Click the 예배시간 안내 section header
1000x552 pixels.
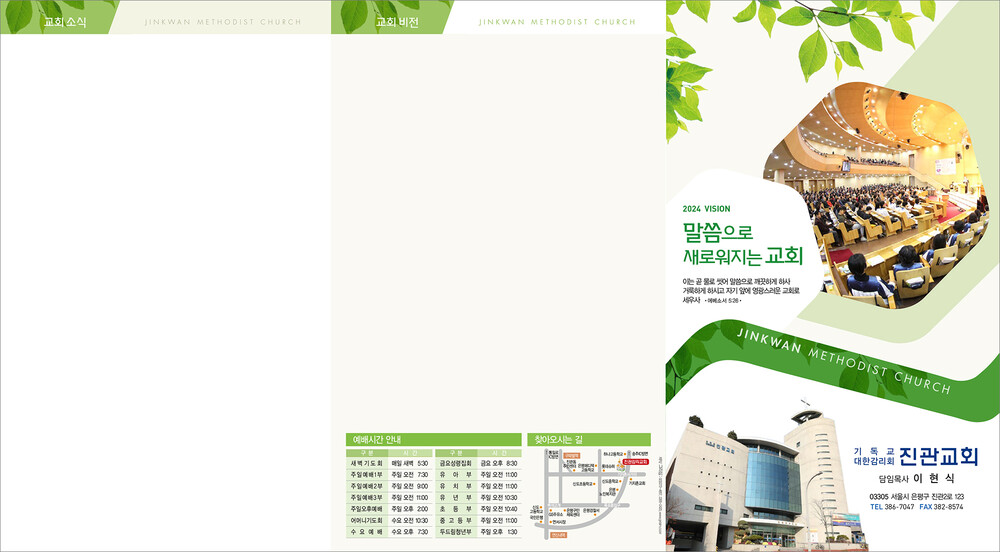click(x=376, y=439)
